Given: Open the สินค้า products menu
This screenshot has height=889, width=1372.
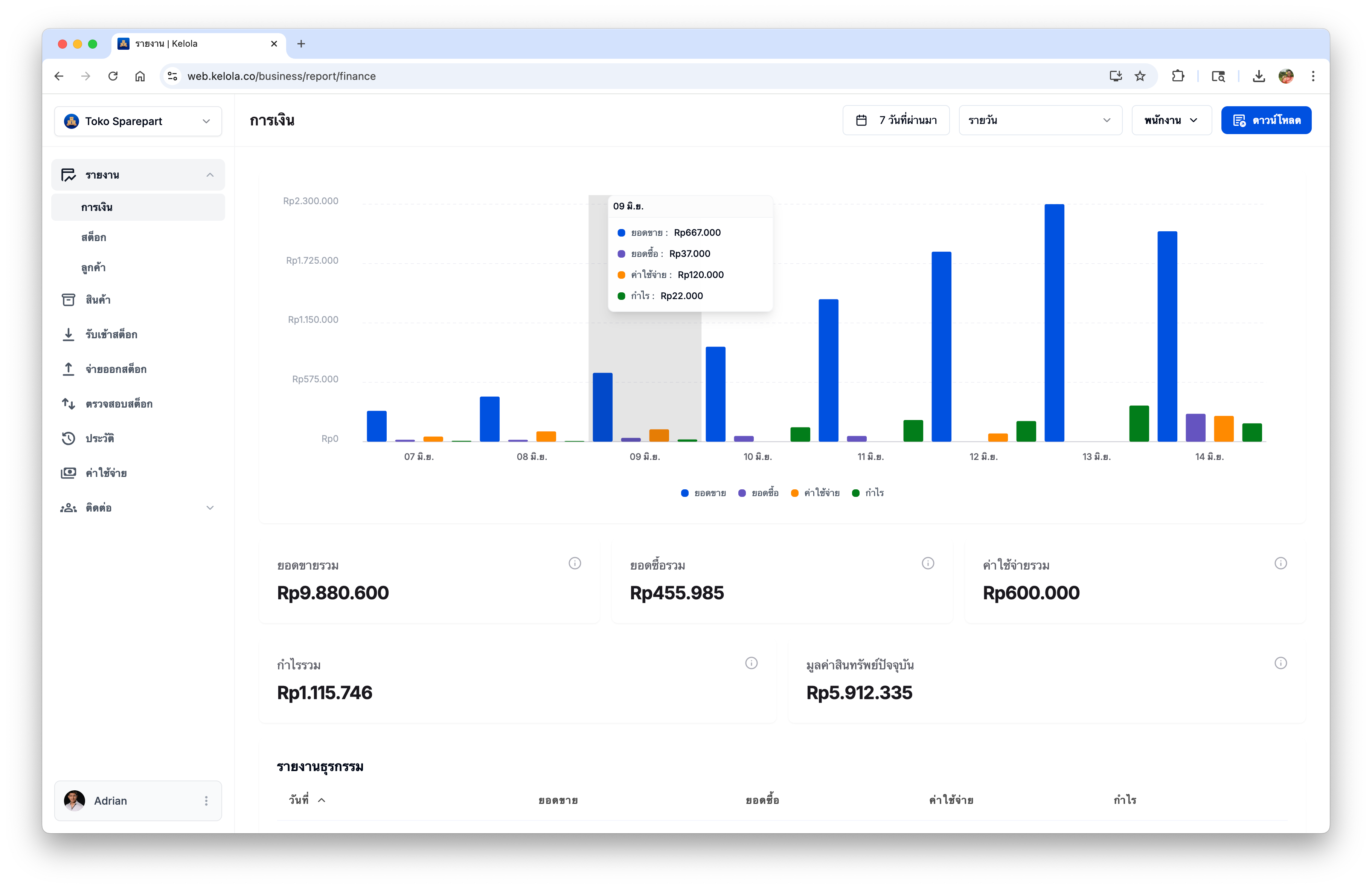Looking at the screenshot, I should (x=138, y=299).
